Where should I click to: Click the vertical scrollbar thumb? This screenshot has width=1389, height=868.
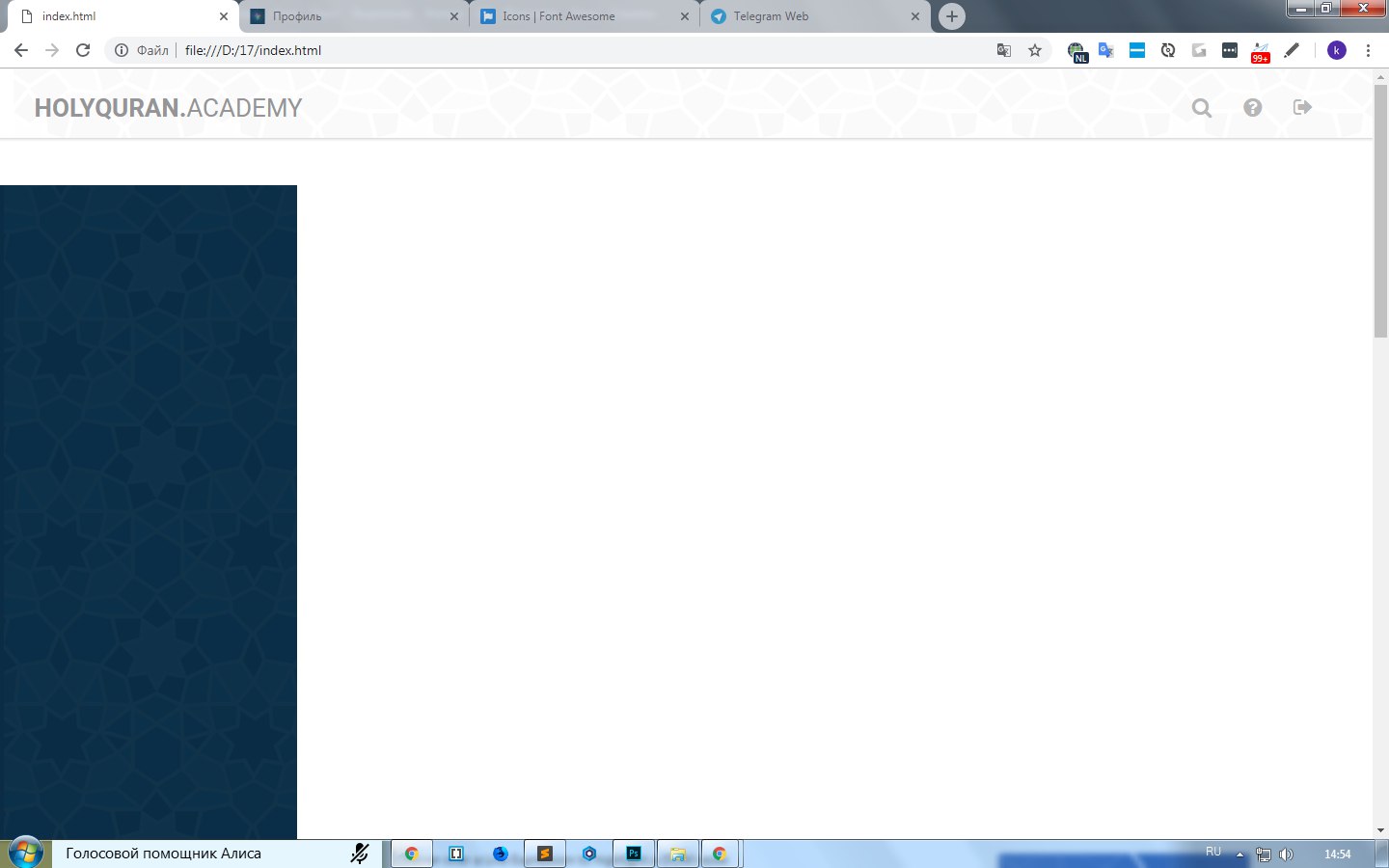(1380, 210)
